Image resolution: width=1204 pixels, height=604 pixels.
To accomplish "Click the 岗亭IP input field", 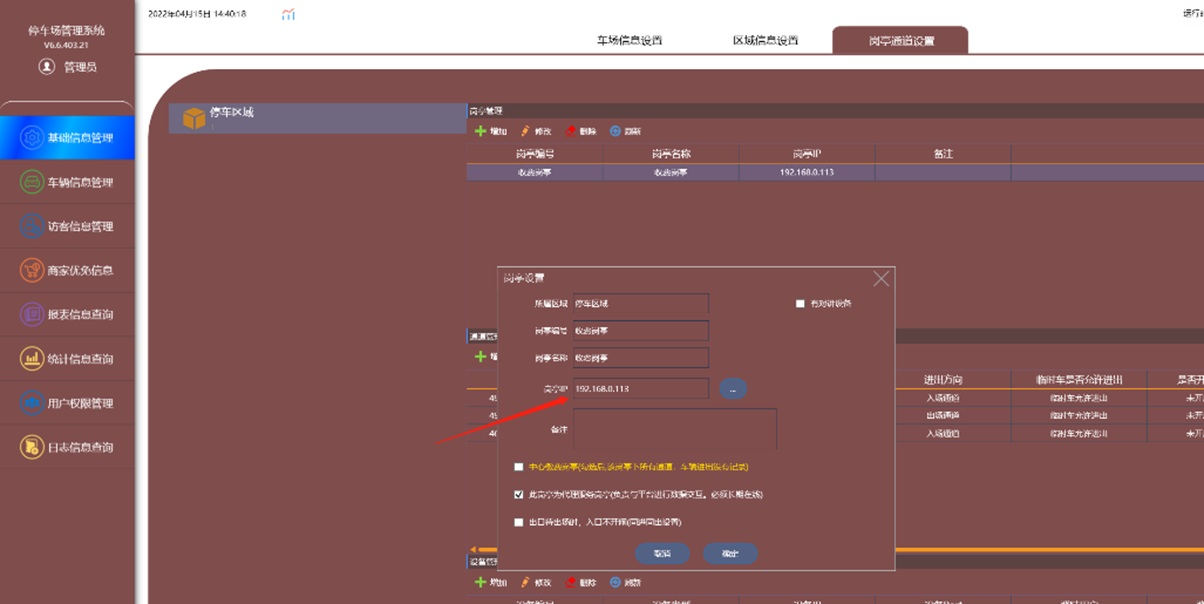I will click(641, 388).
